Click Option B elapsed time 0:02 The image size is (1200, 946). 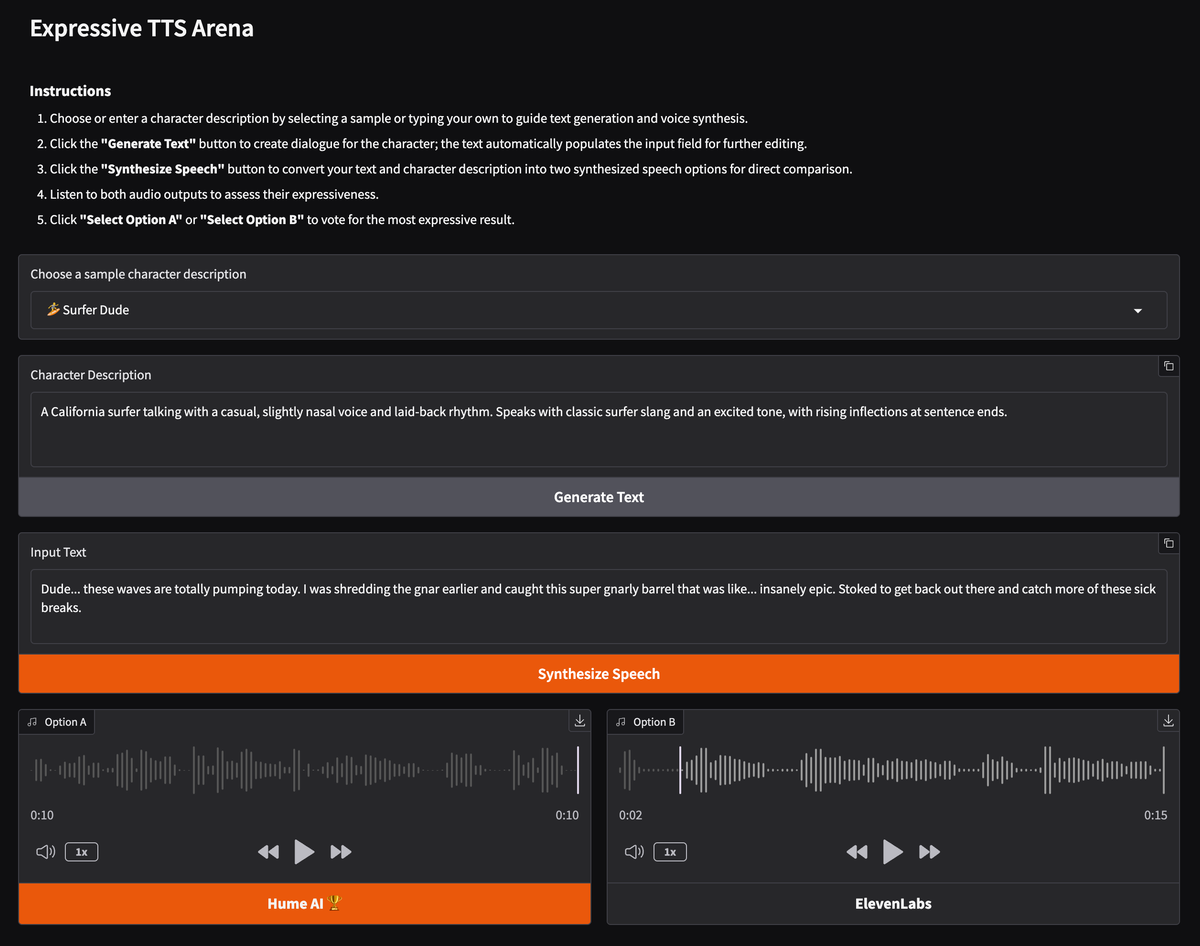click(x=631, y=815)
